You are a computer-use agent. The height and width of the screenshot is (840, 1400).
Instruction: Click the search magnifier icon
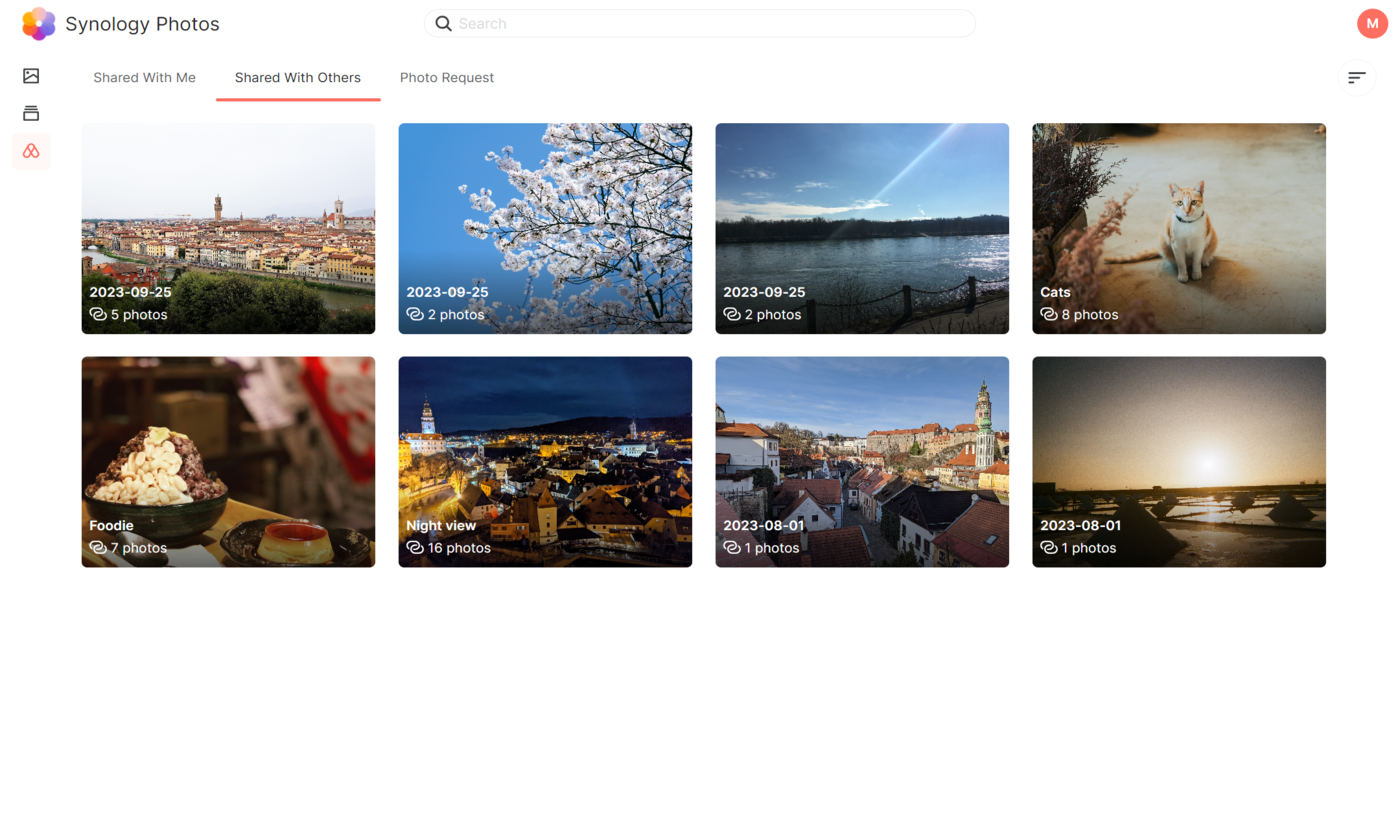point(443,24)
